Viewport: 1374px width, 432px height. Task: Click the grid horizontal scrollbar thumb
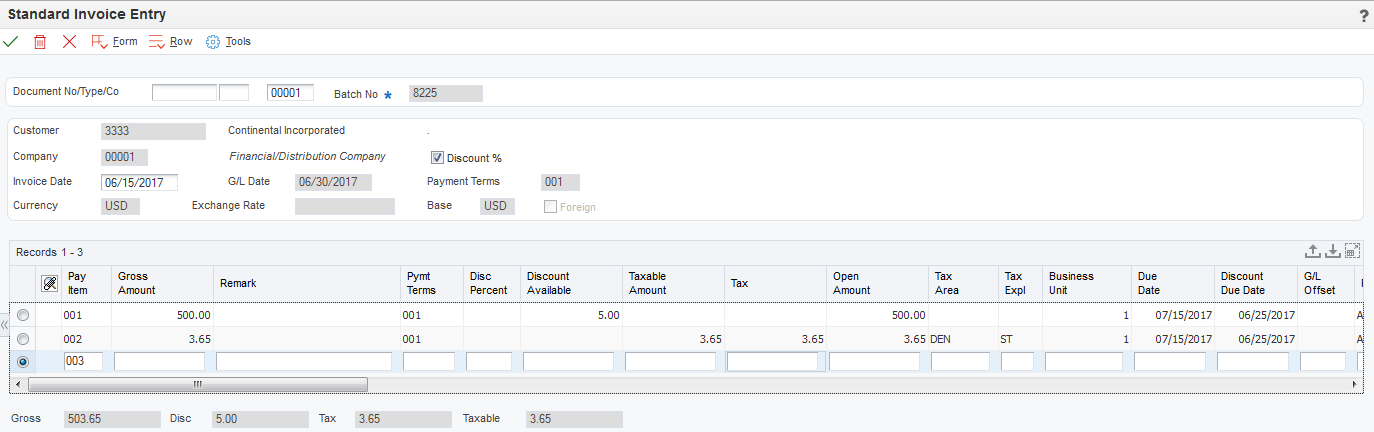click(198, 384)
